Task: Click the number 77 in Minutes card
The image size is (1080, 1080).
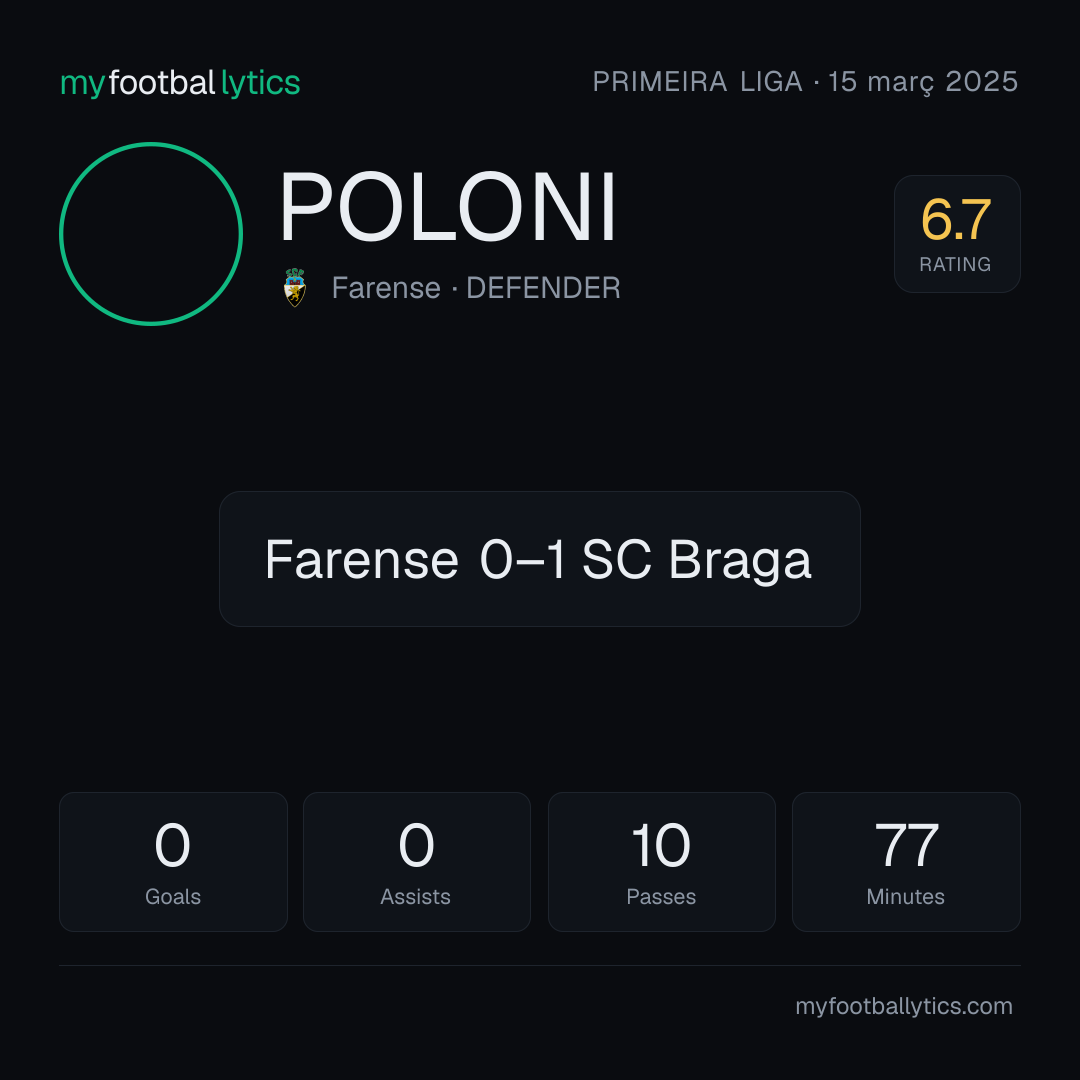Action: pos(906,844)
